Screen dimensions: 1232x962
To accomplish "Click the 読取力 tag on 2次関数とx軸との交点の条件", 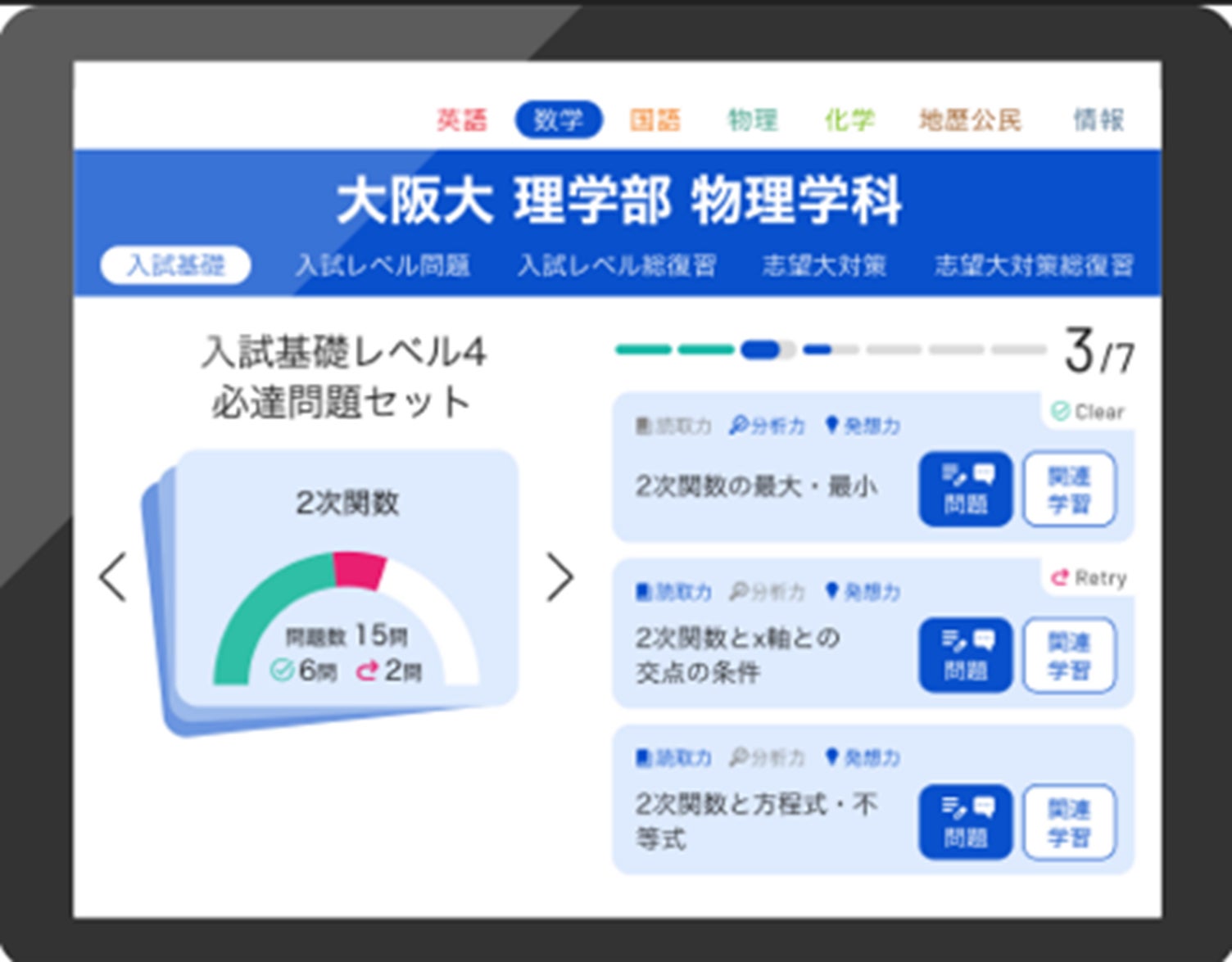I will pos(673,592).
